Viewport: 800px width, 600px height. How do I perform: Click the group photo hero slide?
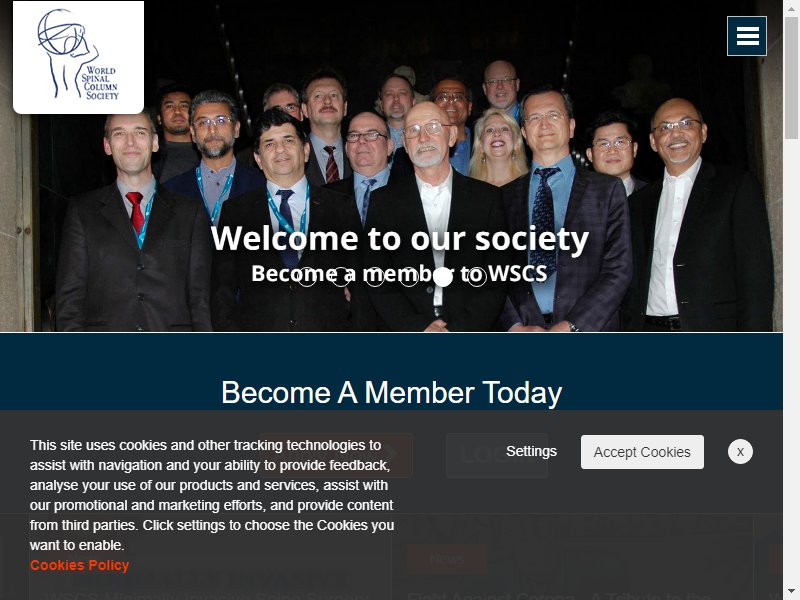pos(391,166)
